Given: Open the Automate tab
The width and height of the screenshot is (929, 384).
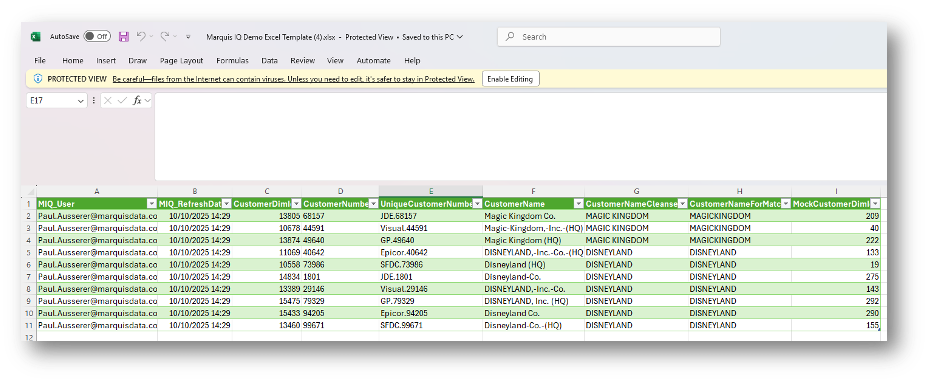Looking at the screenshot, I should click(373, 60).
